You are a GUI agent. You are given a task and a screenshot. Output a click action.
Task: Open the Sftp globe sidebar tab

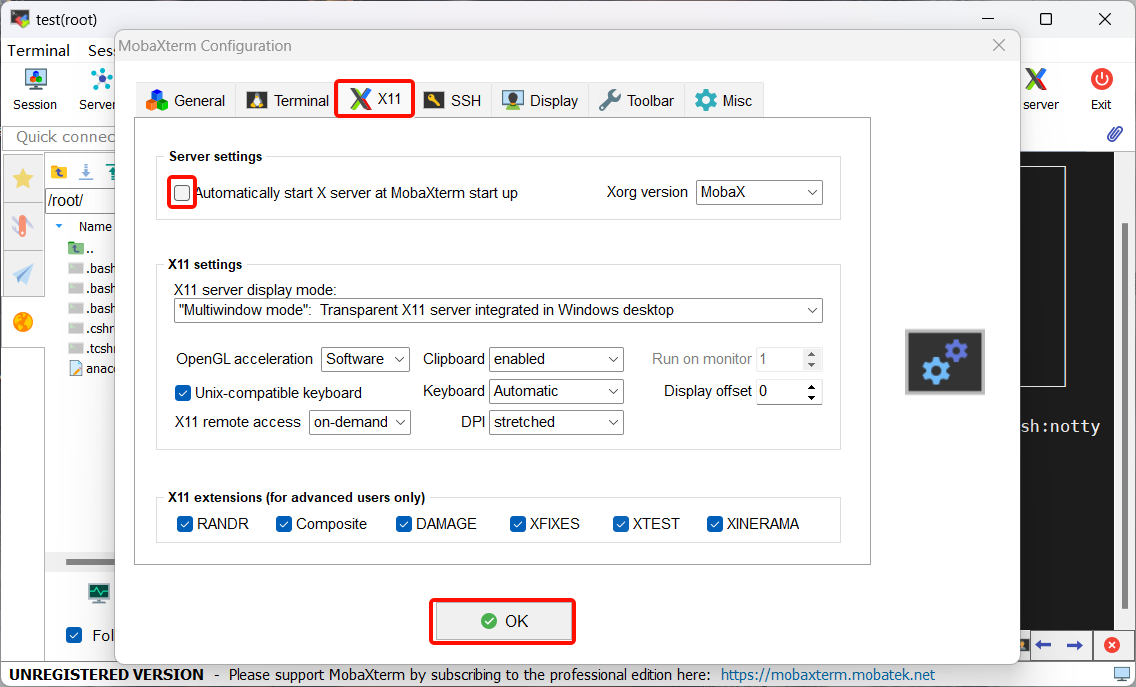(23, 322)
